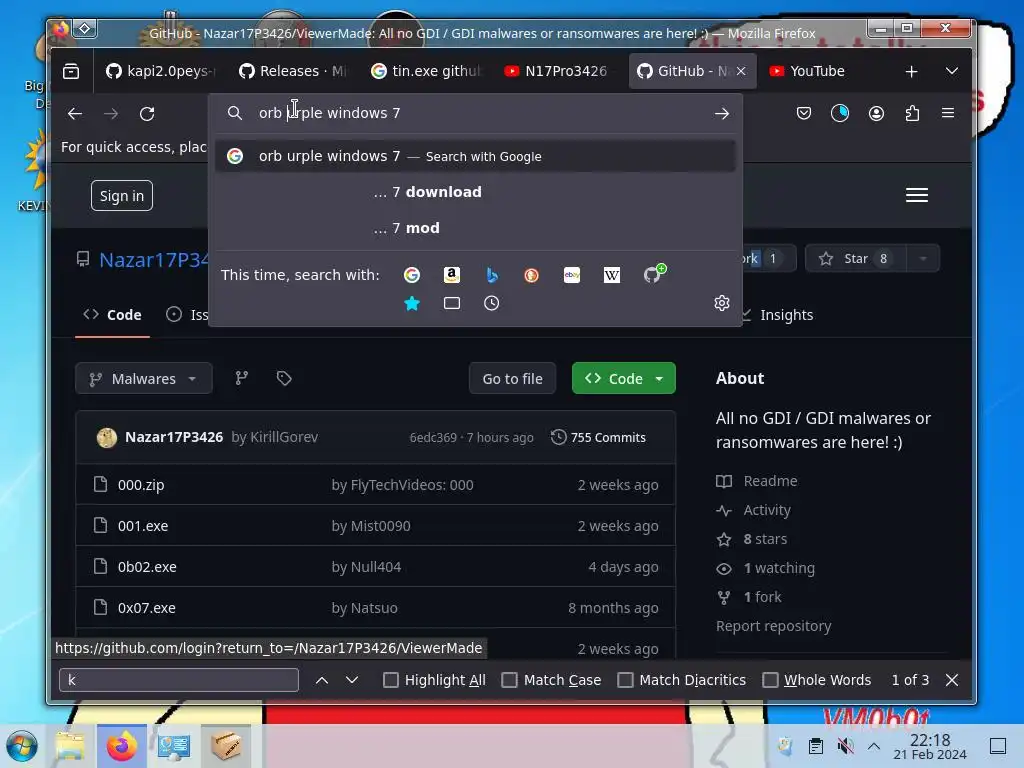View tags icon in the repository toolbar
This screenshot has width=1024, height=768.
tap(284, 378)
